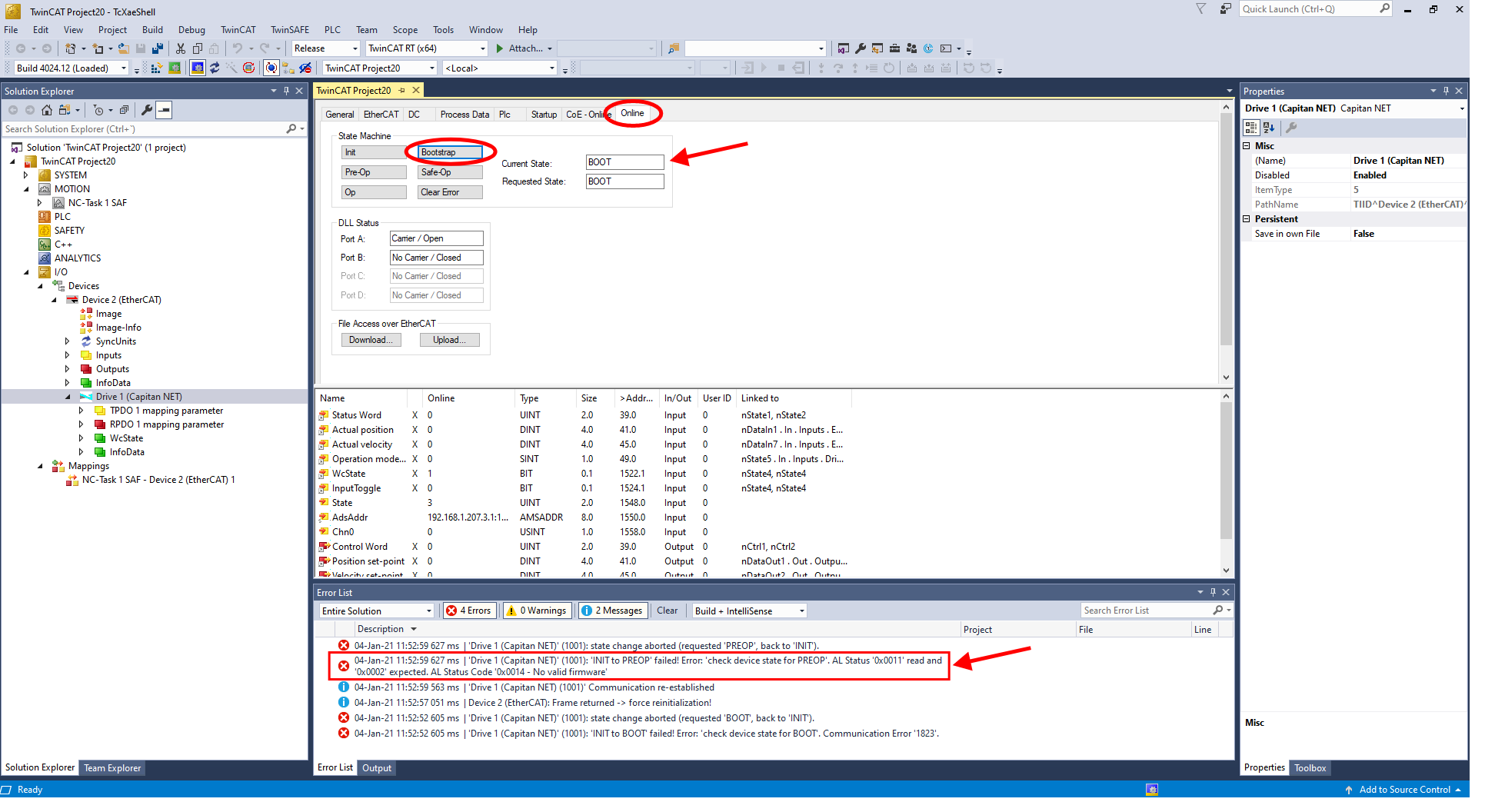Click the Reload Devices icon
Screen dimensions: 1485x812
click(x=215, y=68)
